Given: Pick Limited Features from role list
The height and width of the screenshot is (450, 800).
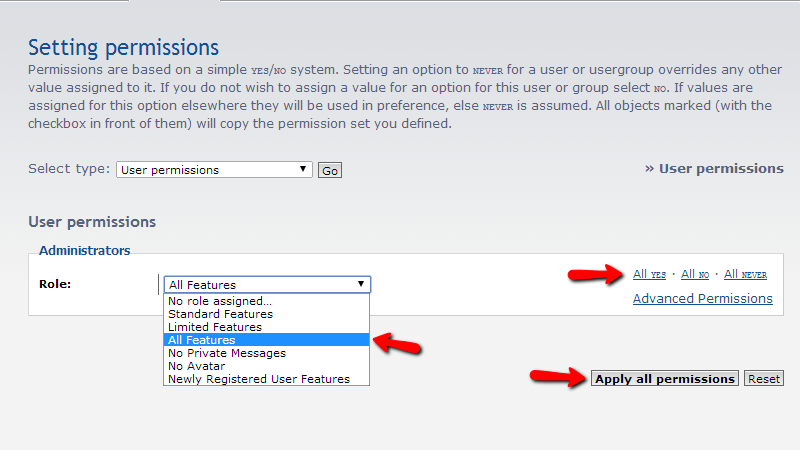Looking at the screenshot, I should [215, 327].
